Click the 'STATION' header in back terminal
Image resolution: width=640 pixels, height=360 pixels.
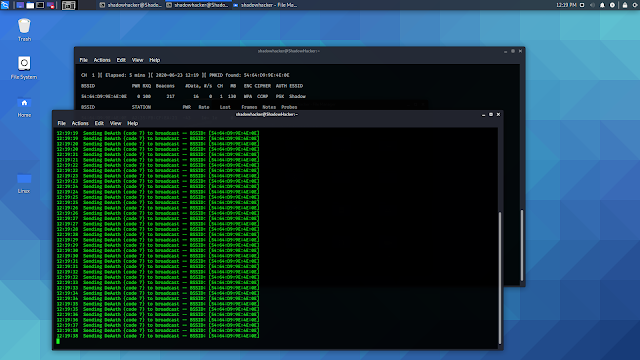coord(141,107)
